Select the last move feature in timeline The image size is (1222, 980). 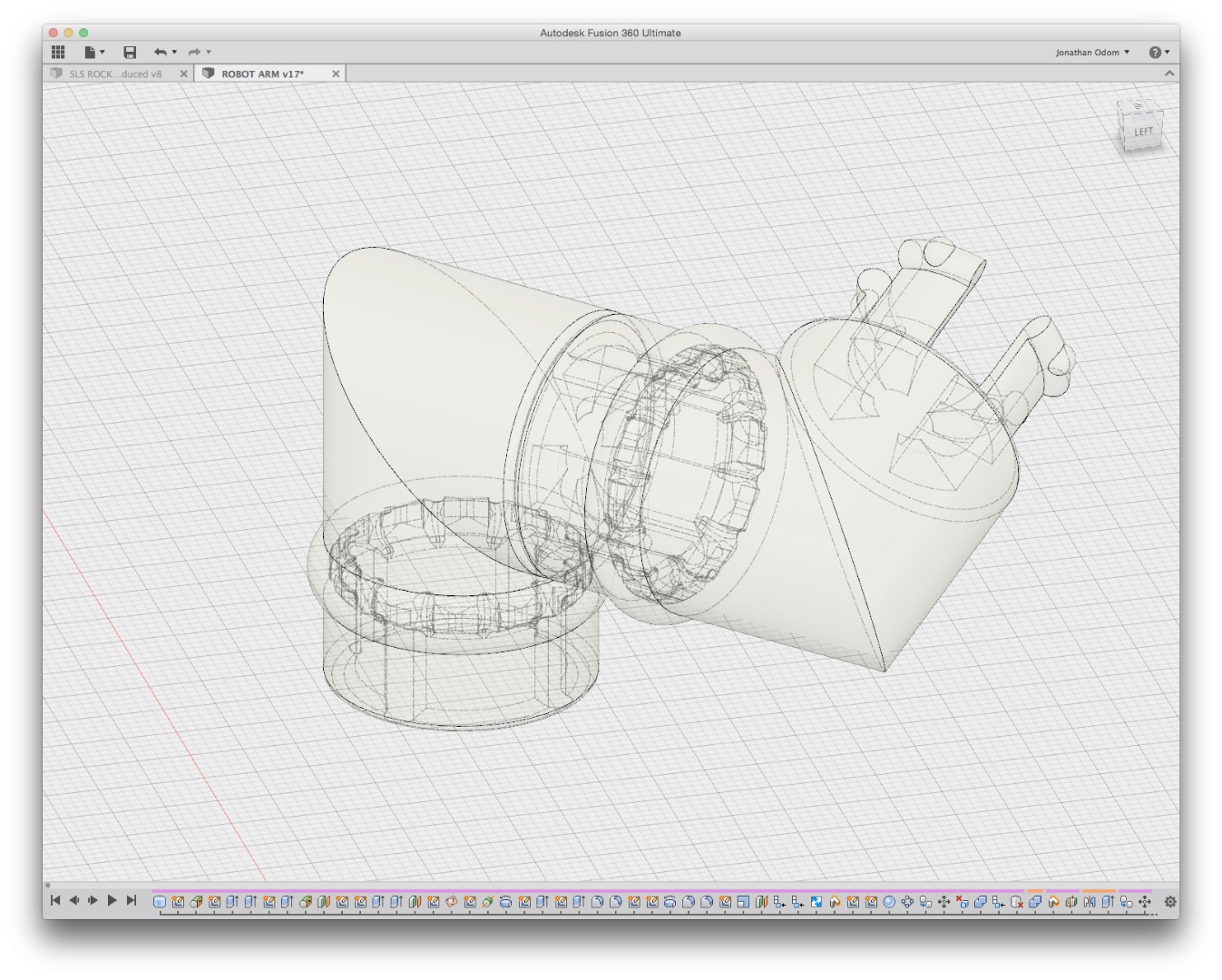1145,902
